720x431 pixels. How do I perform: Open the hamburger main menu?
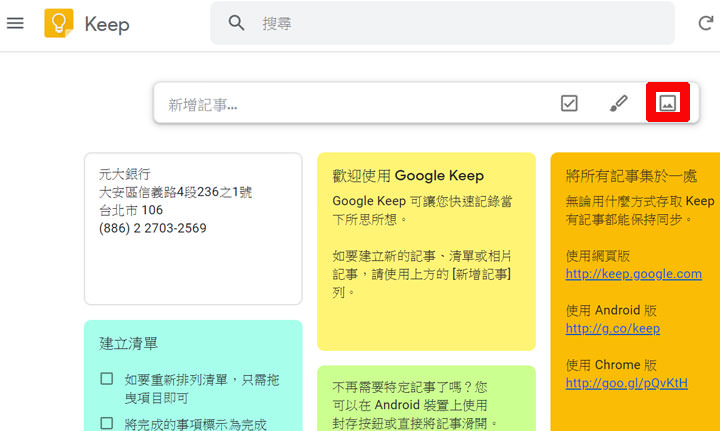pos(15,23)
